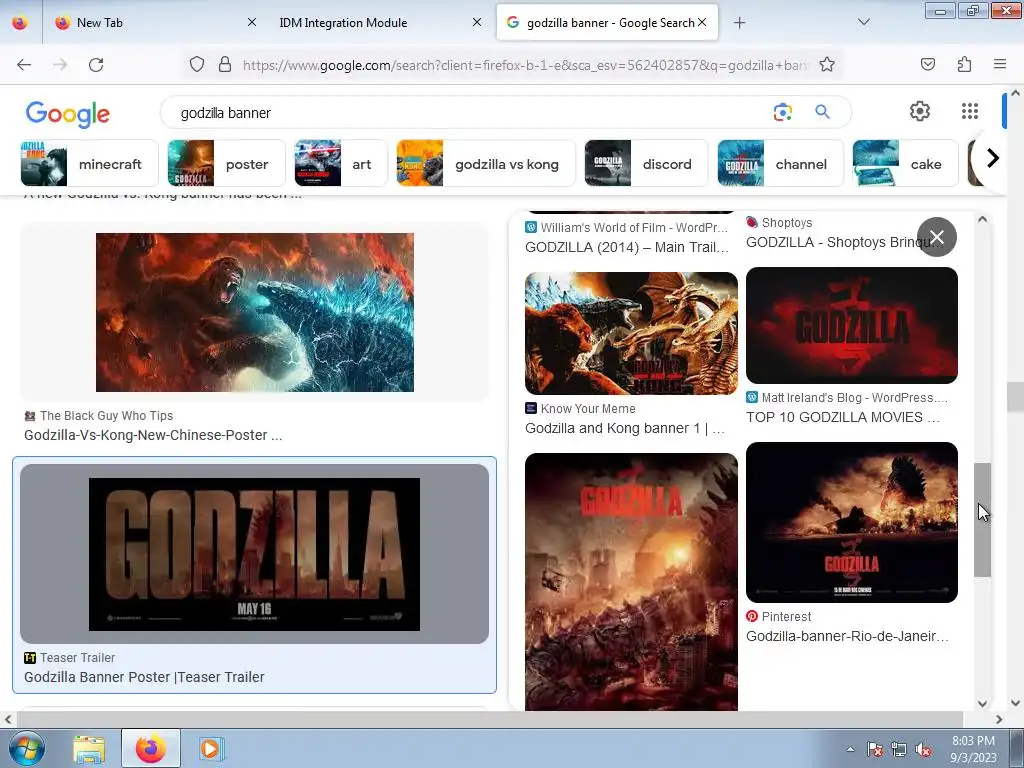This screenshot has width=1024, height=768.
Task: Open a new browser tab
Action: pyautogui.click(x=739, y=23)
